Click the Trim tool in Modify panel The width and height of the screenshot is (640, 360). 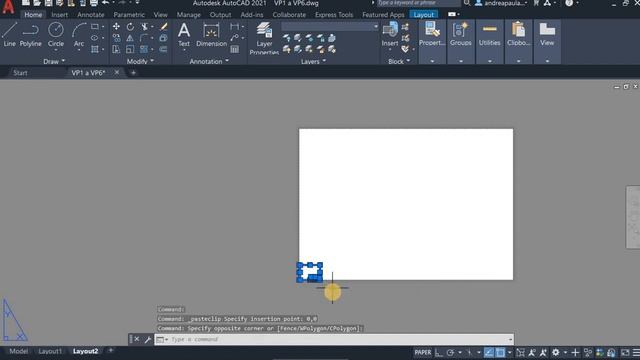[x=144, y=27]
